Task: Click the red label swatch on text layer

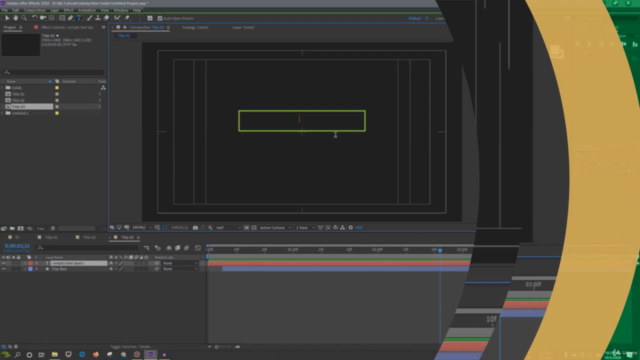Action: point(30,263)
